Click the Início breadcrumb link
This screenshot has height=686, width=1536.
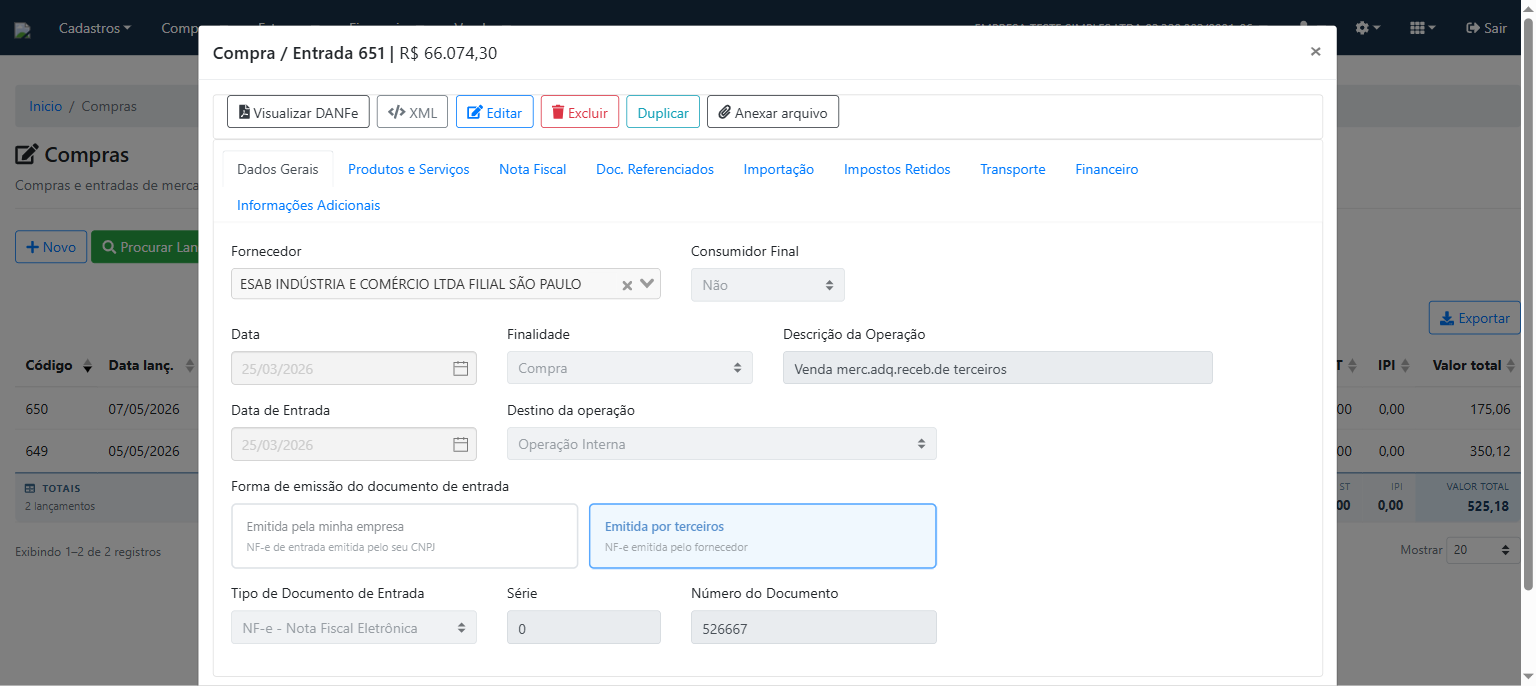point(45,106)
